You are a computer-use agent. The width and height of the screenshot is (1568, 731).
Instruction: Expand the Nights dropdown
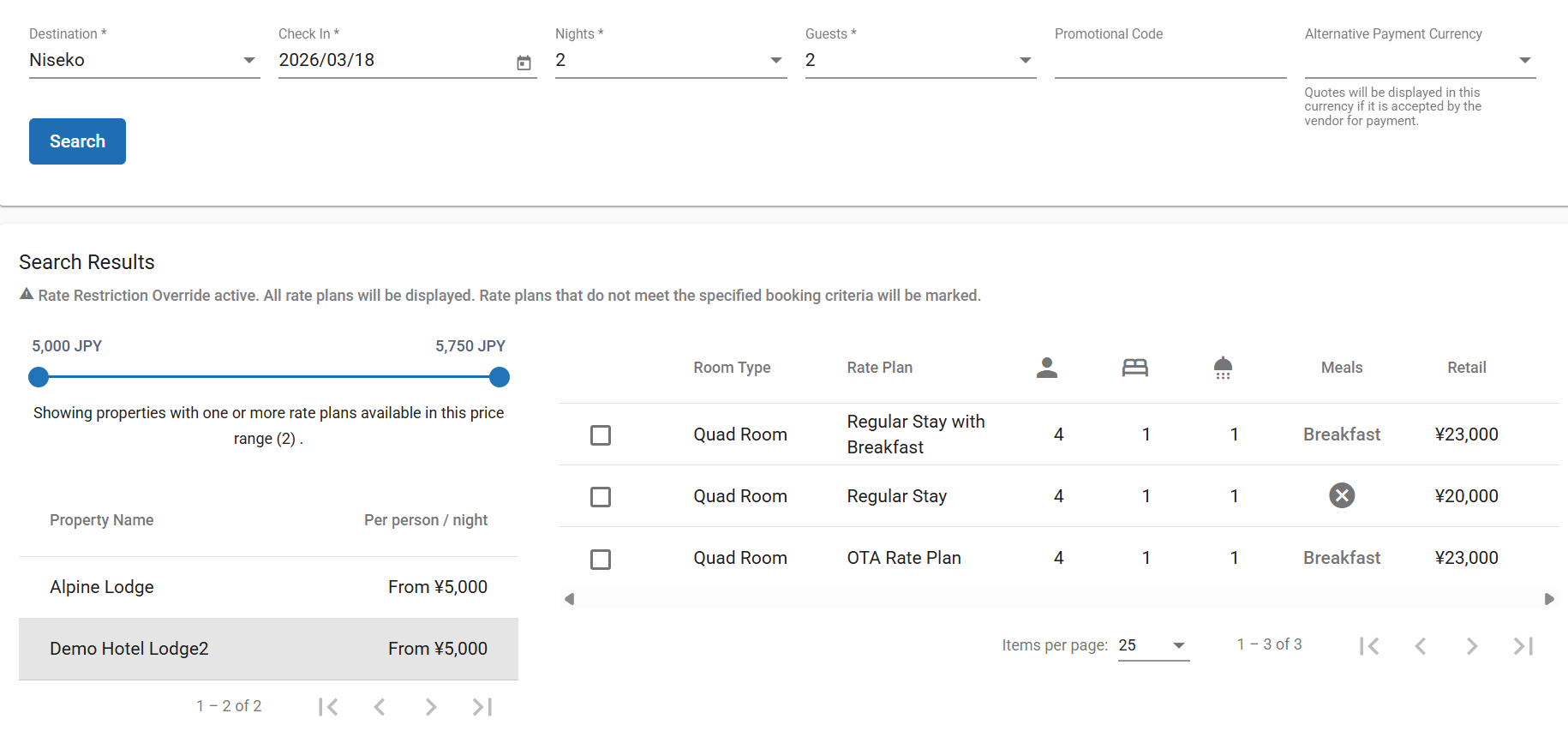tap(670, 61)
